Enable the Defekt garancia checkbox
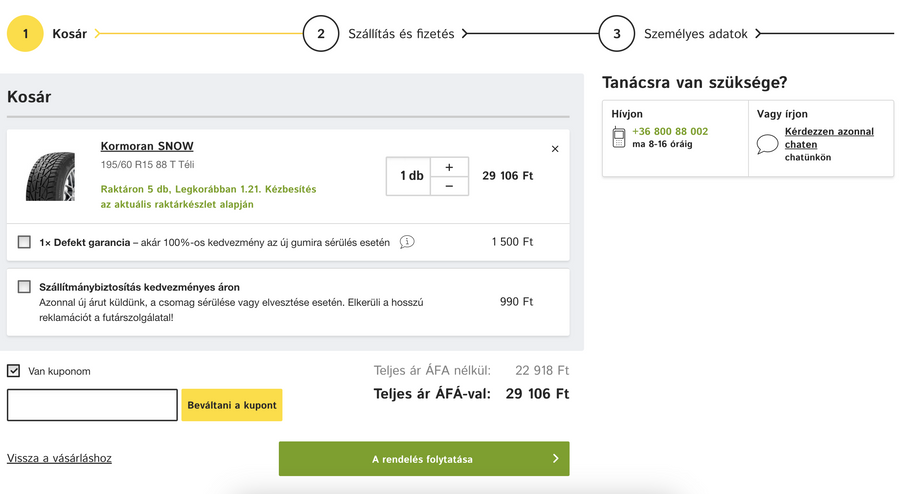The height and width of the screenshot is (494, 900). pos(24,242)
